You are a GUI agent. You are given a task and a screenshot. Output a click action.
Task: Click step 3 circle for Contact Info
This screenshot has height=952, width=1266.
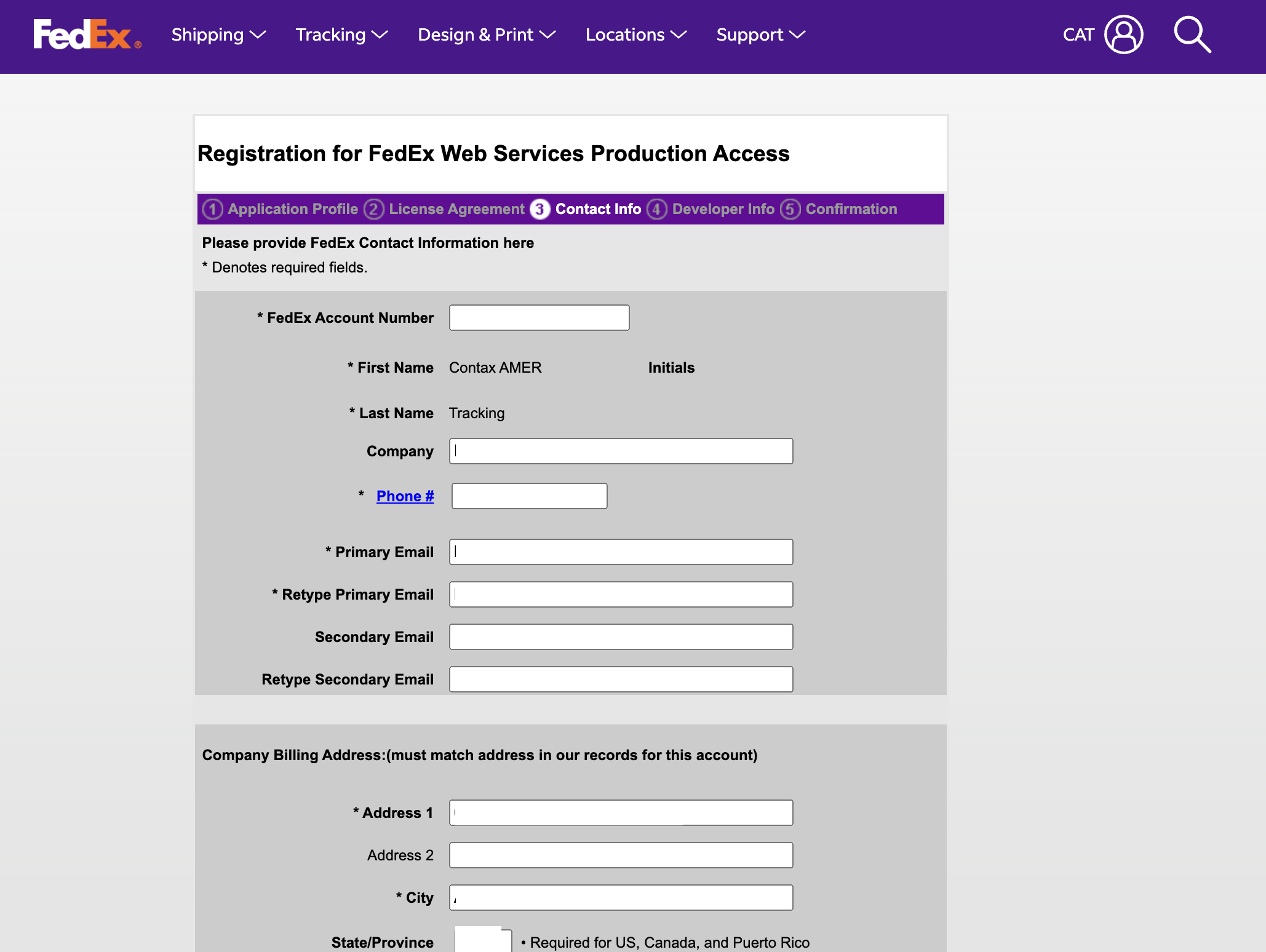tap(539, 209)
